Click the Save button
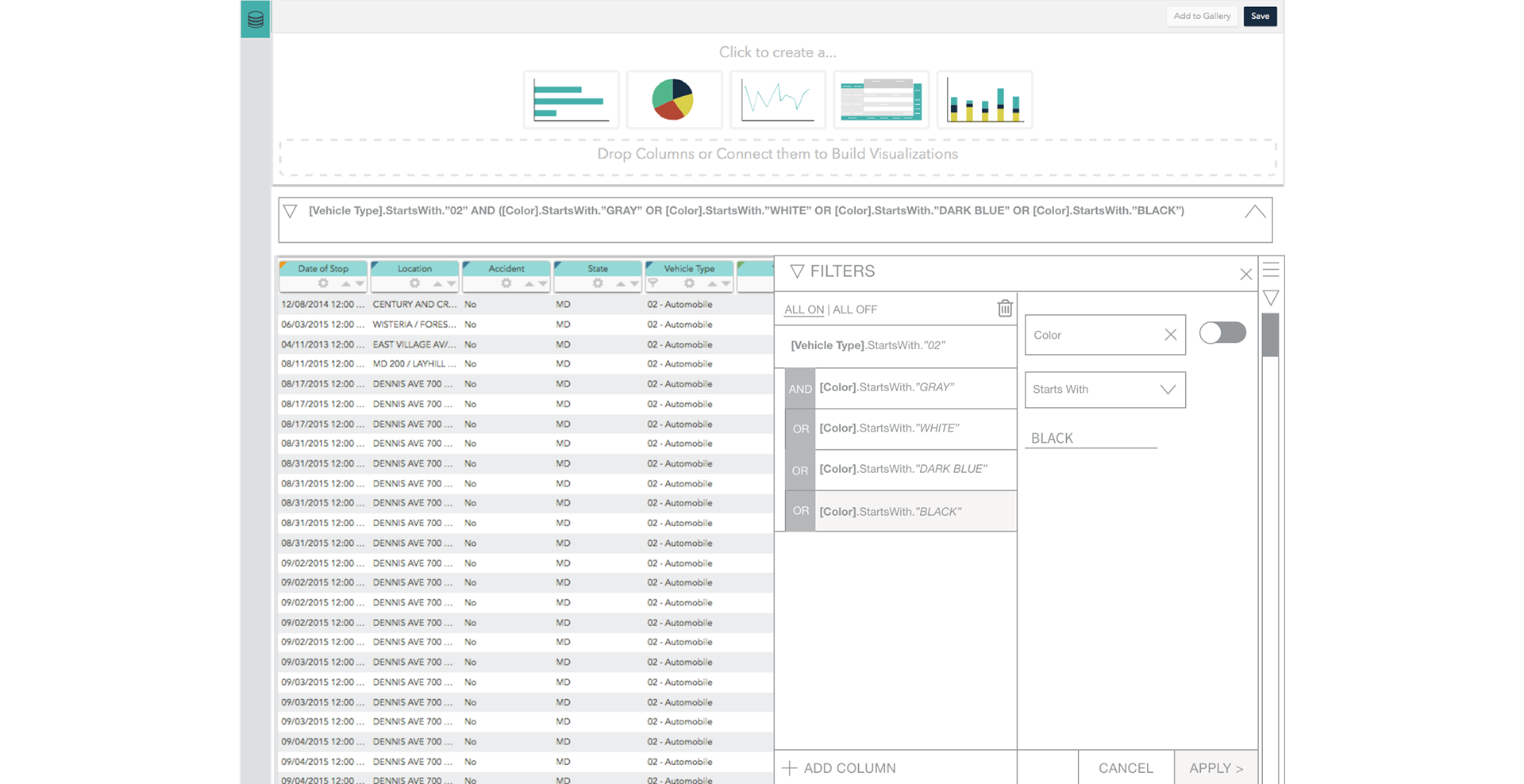The width and height of the screenshot is (1524, 784). coord(1260,16)
